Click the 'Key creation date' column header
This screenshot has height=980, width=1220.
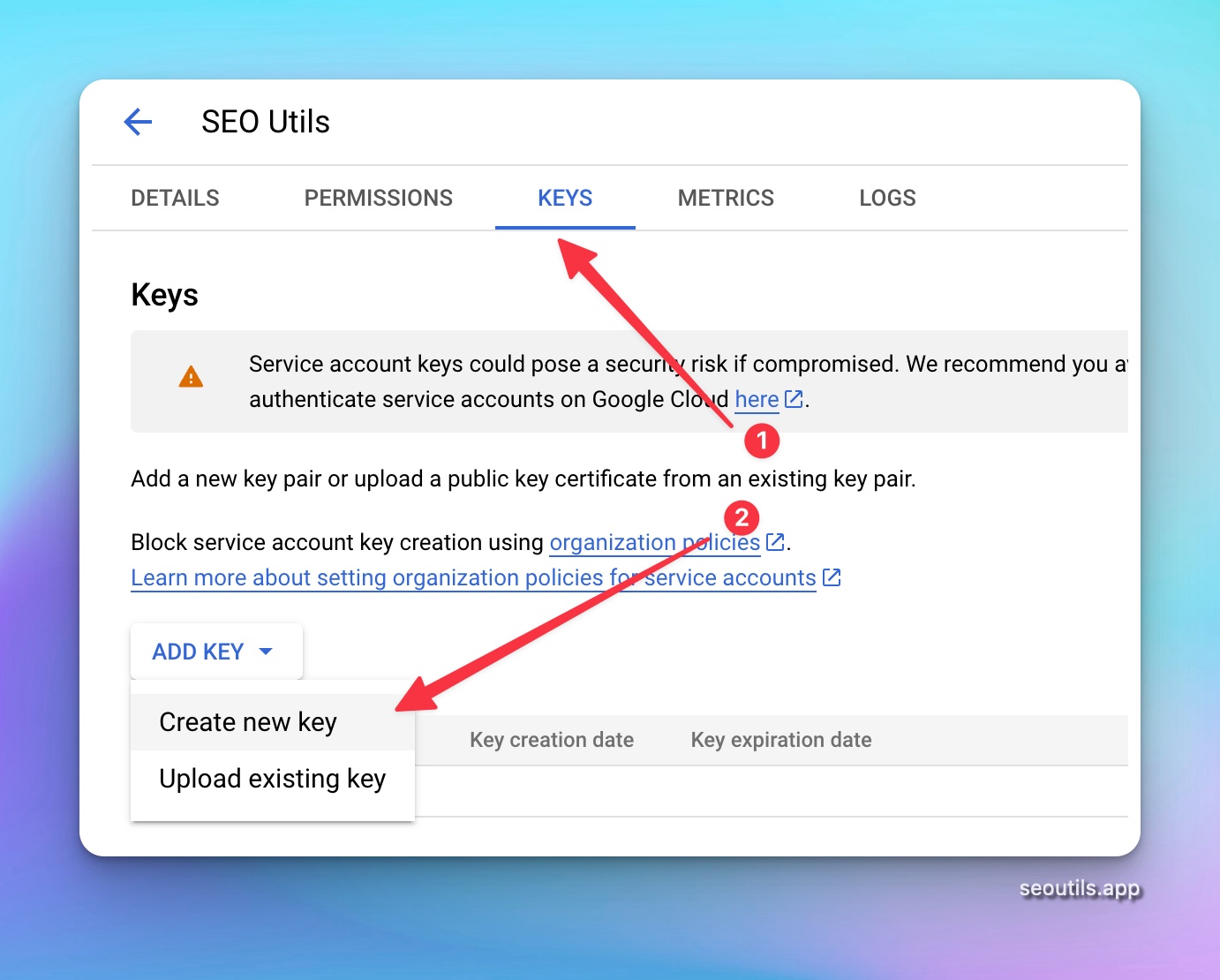tap(552, 740)
